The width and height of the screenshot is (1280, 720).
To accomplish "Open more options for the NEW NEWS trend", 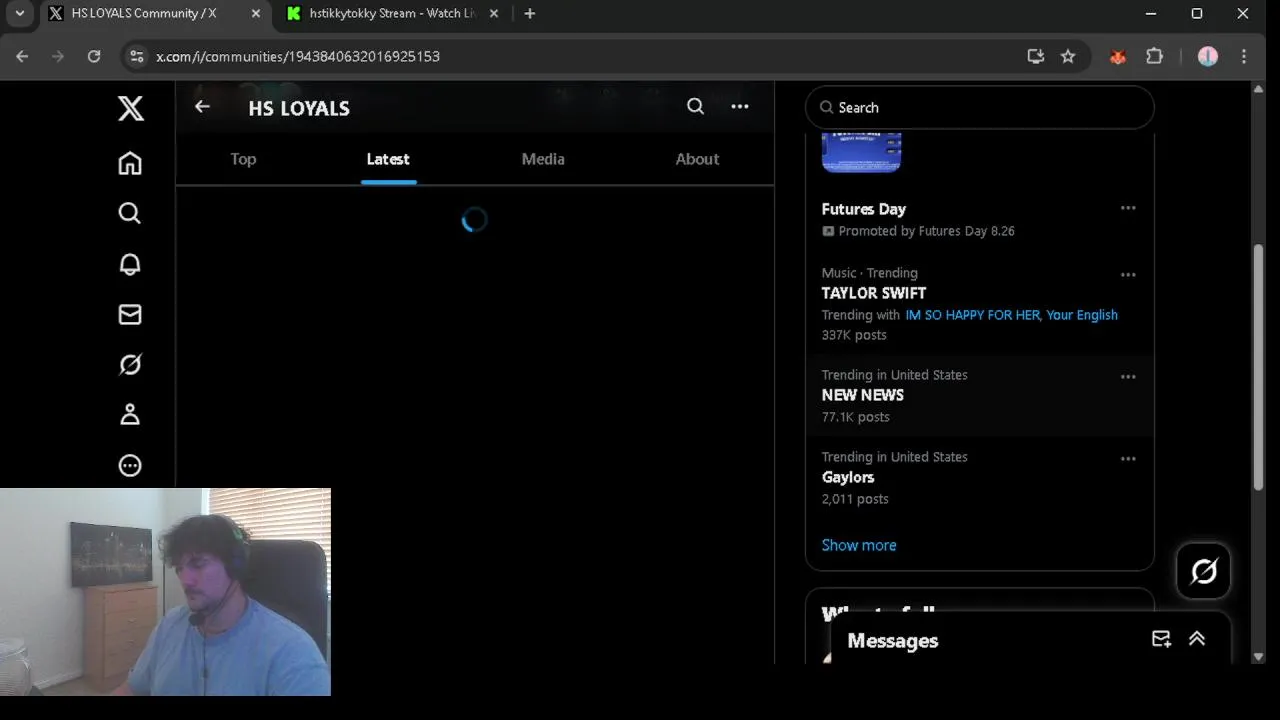I will click(1128, 376).
